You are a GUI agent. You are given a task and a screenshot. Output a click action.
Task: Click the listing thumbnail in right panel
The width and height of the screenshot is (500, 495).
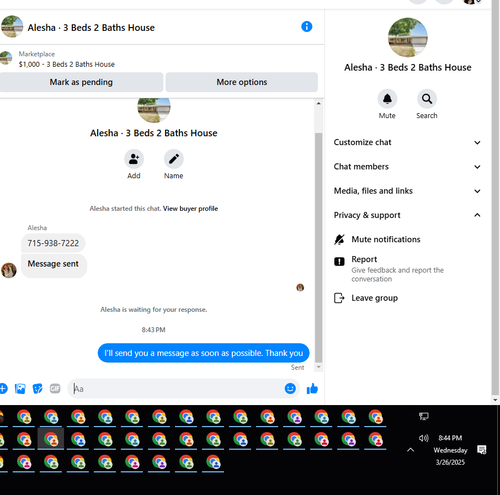click(408, 37)
